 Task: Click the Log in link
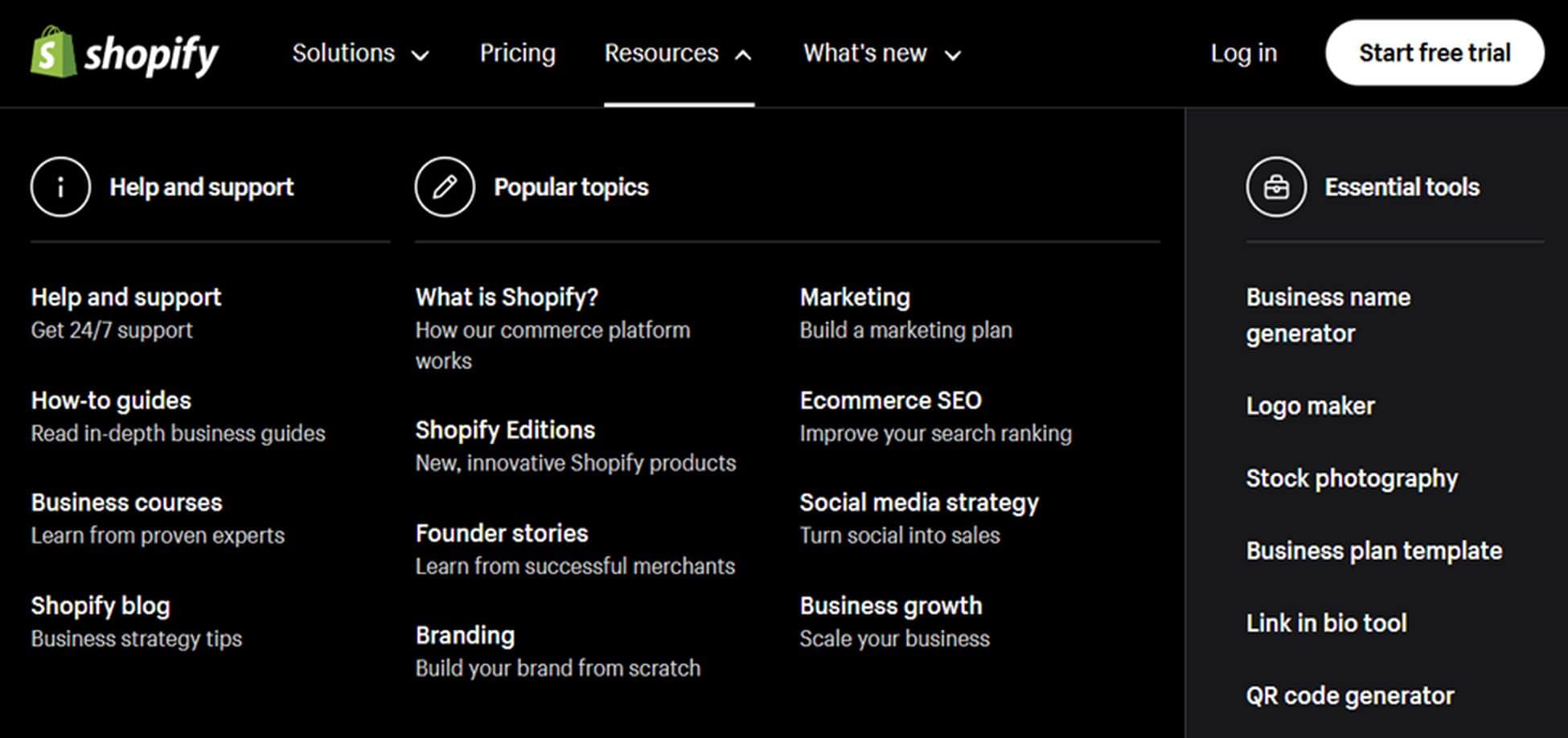[x=1243, y=53]
